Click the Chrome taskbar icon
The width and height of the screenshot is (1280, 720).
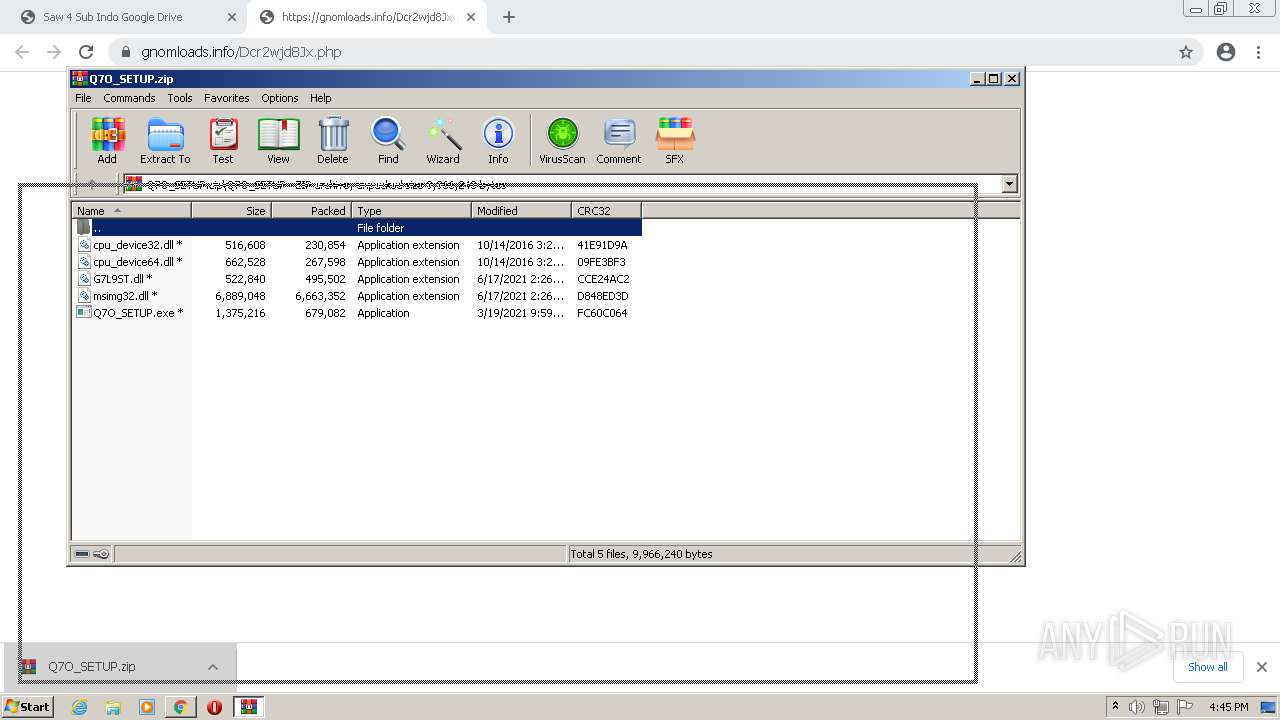[180, 707]
